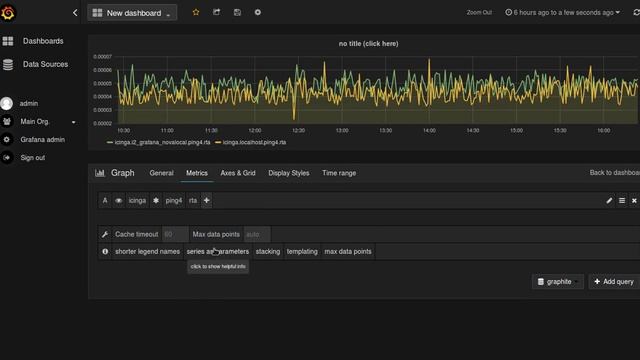This screenshot has height=360, width=640.
Task: Remove query A with the X icon
Action: [634, 200]
